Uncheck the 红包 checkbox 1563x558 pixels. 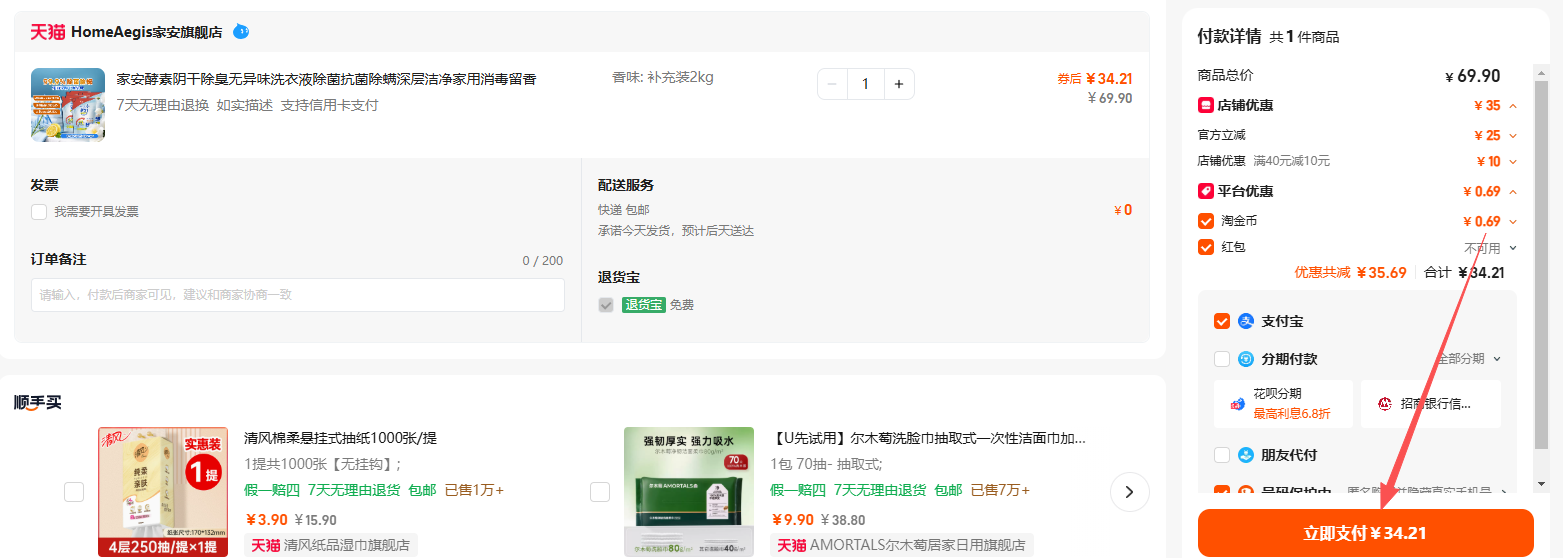pyautogui.click(x=1206, y=247)
